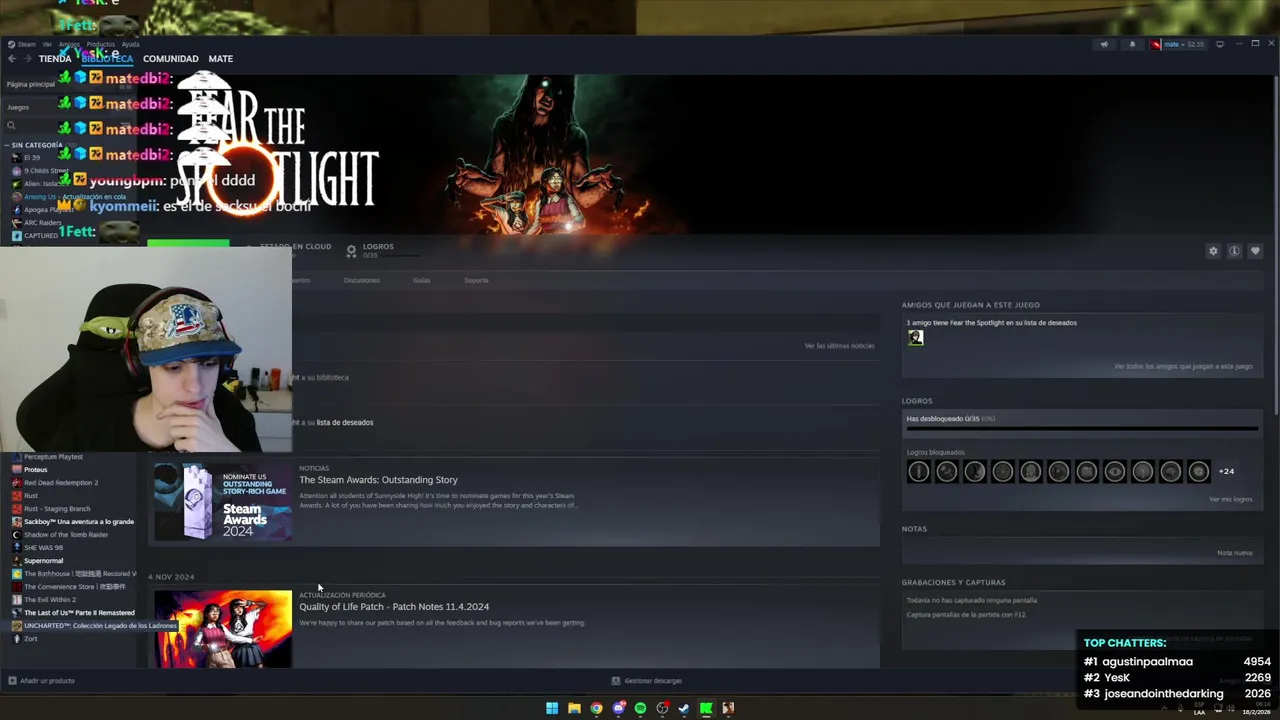
Task: Open Windows Start menu
Action: click(x=552, y=708)
